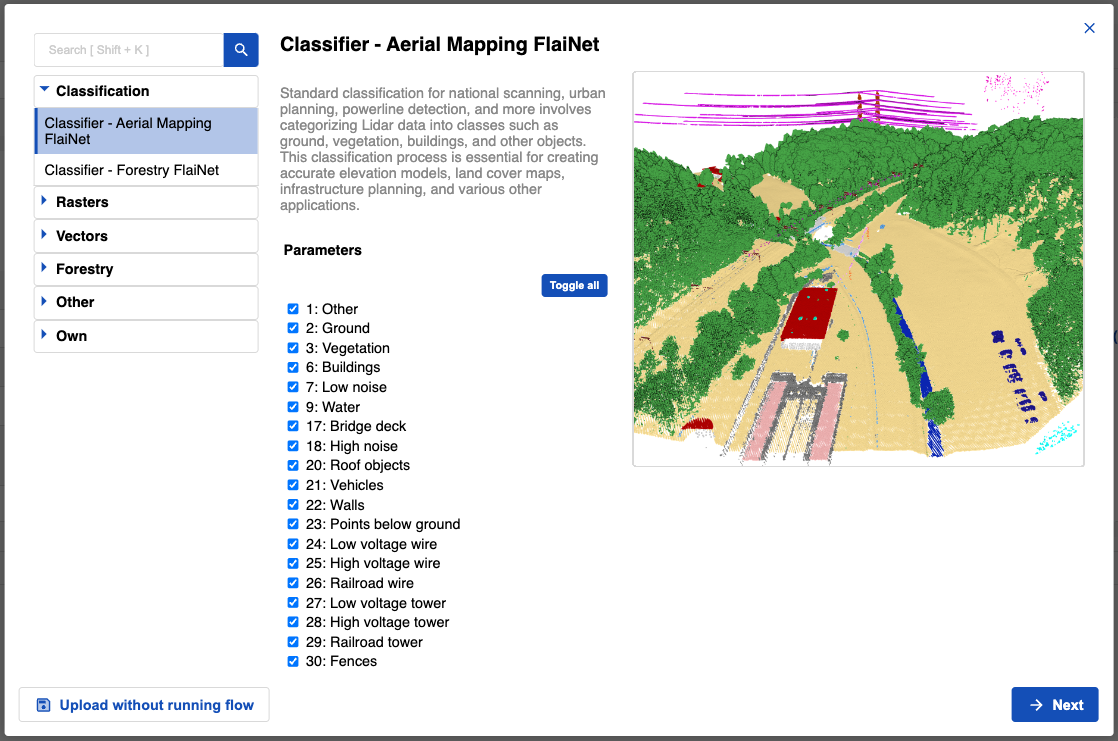Image resolution: width=1118 pixels, height=741 pixels.
Task: Expand the Other section
Action: tap(146, 302)
